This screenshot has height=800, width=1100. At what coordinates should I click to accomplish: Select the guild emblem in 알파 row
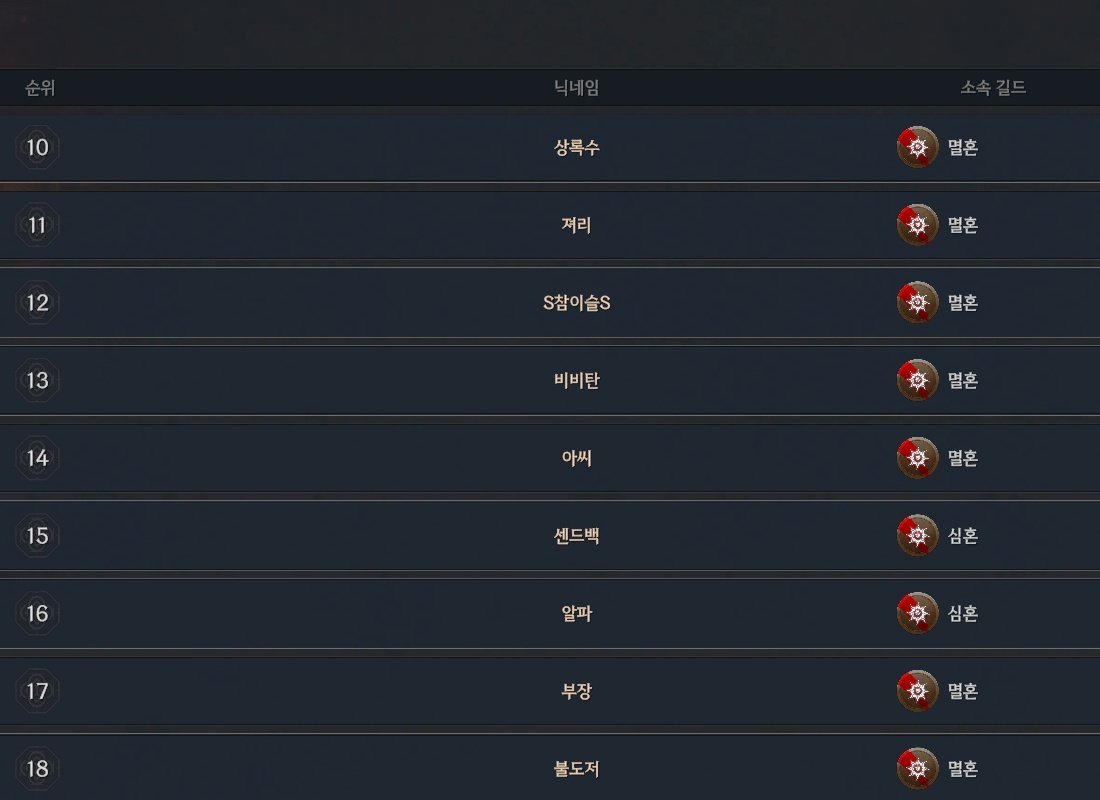click(x=918, y=613)
